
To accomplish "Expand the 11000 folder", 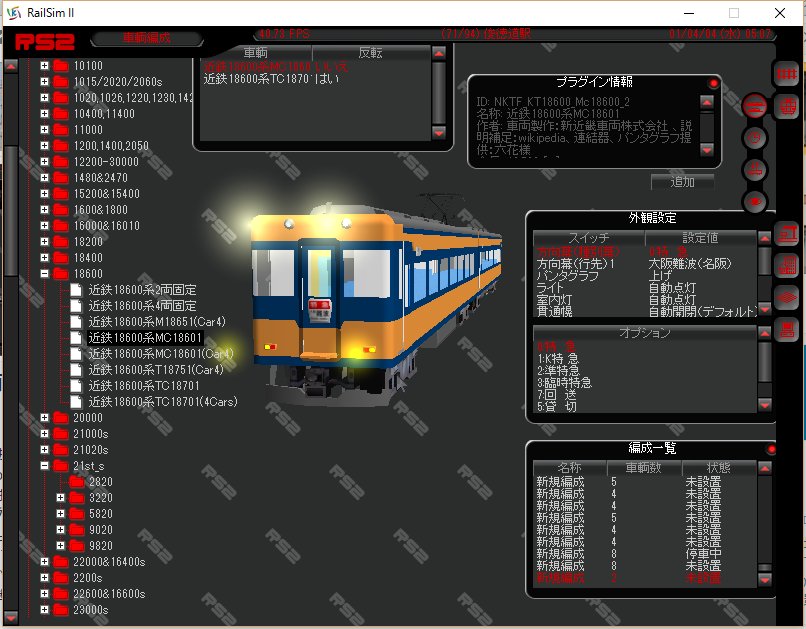I will 44,130.
